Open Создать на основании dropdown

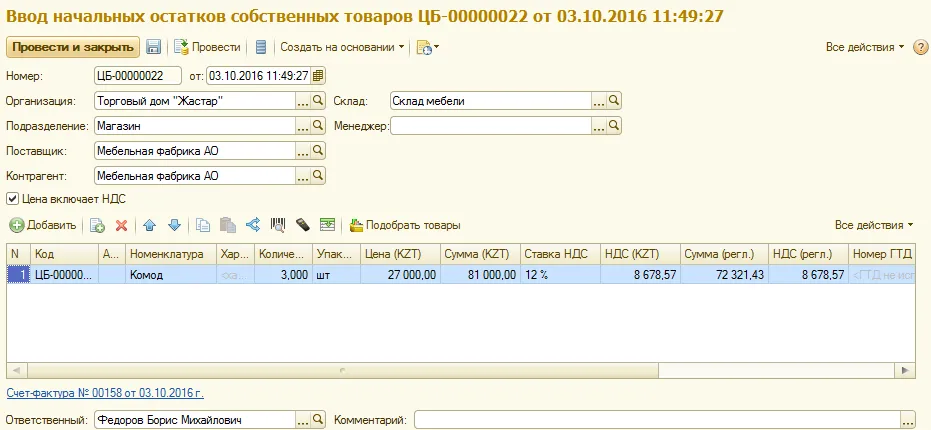pyautogui.click(x=342, y=47)
